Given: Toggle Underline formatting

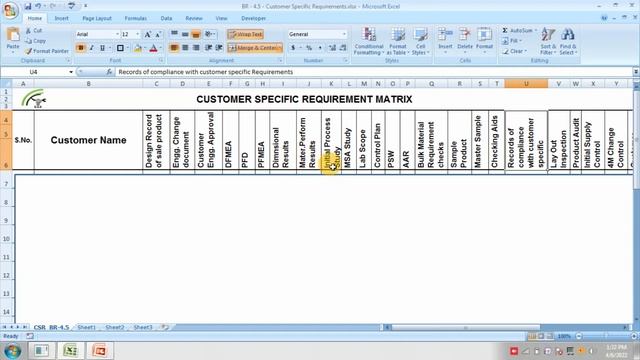Looking at the screenshot, I should pos(102,48).
